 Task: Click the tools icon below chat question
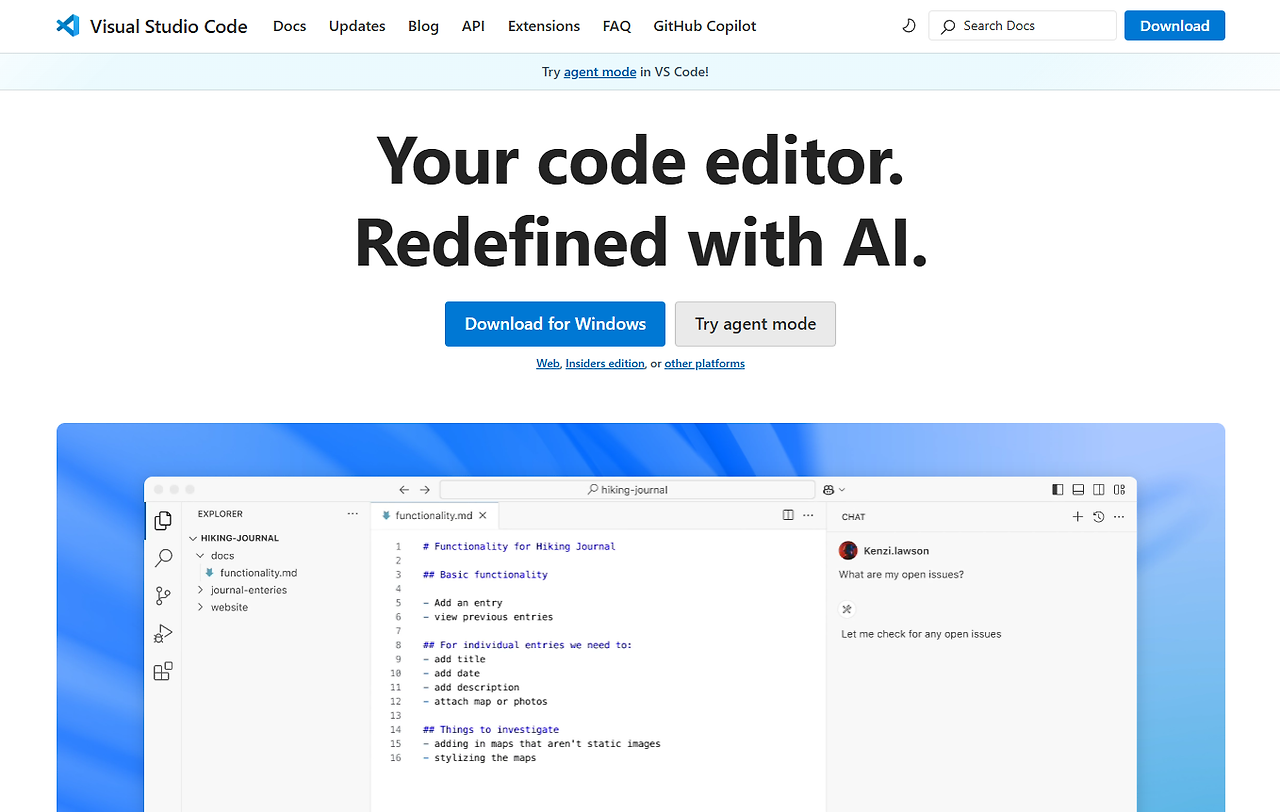click(x=847, y=609)
